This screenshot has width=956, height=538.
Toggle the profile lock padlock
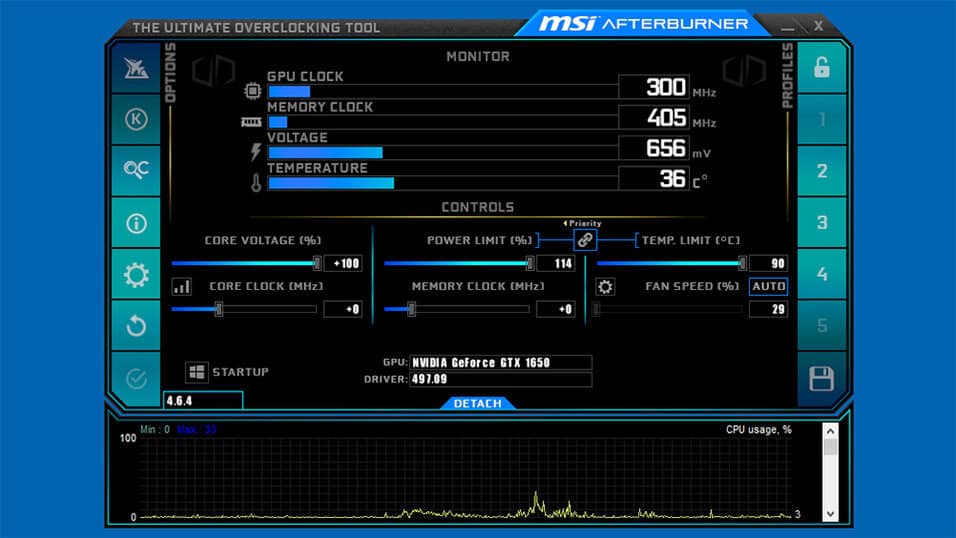click(821, 68)
